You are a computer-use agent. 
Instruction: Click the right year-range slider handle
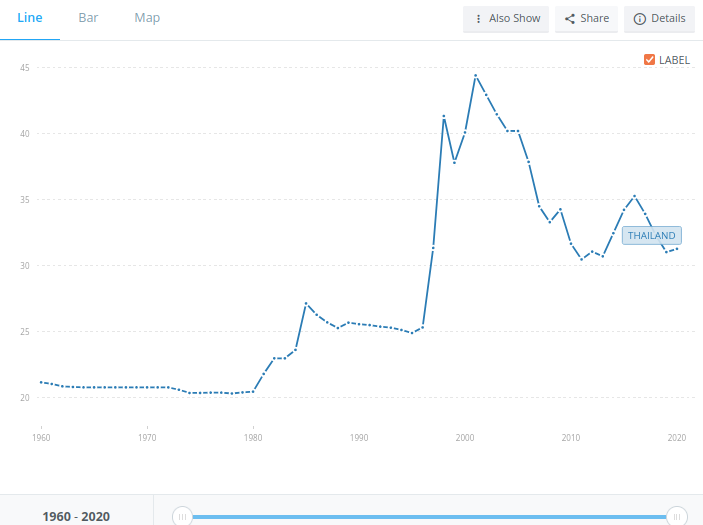click(x=677, y=516)
